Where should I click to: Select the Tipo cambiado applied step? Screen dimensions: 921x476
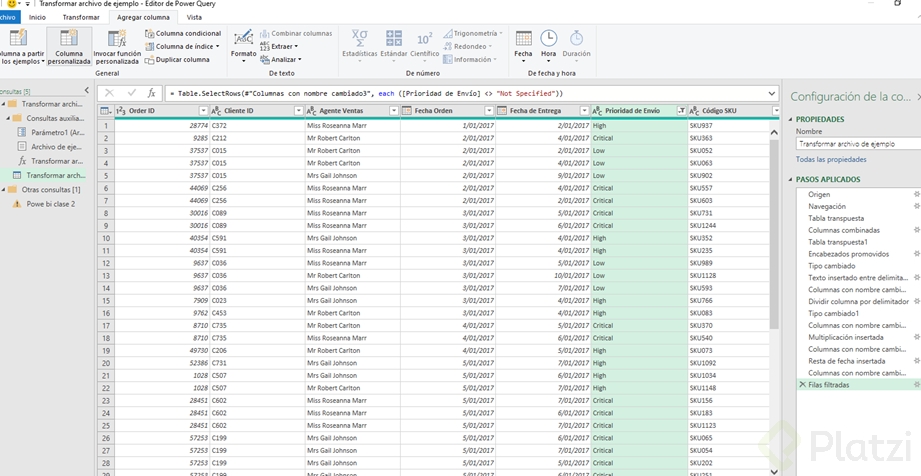coord(831,266)
